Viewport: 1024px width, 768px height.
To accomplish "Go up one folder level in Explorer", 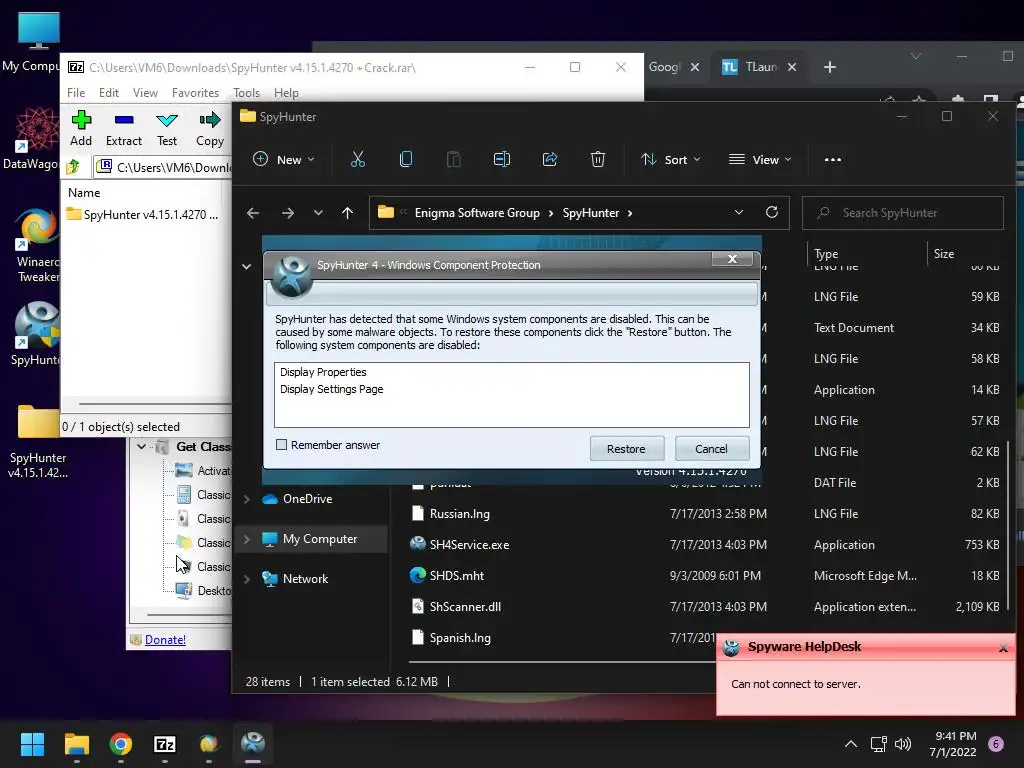I will 347,213.
